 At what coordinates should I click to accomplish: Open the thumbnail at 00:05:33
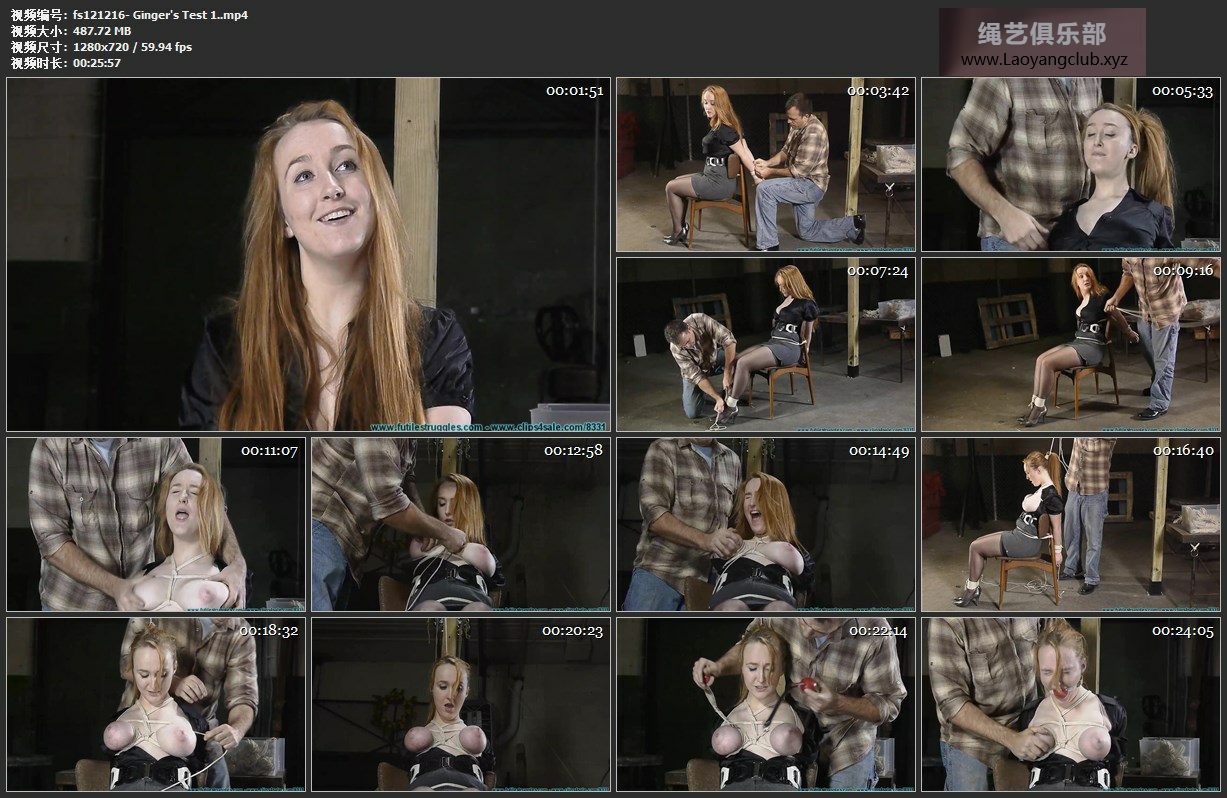click(x=1070, y=165)
